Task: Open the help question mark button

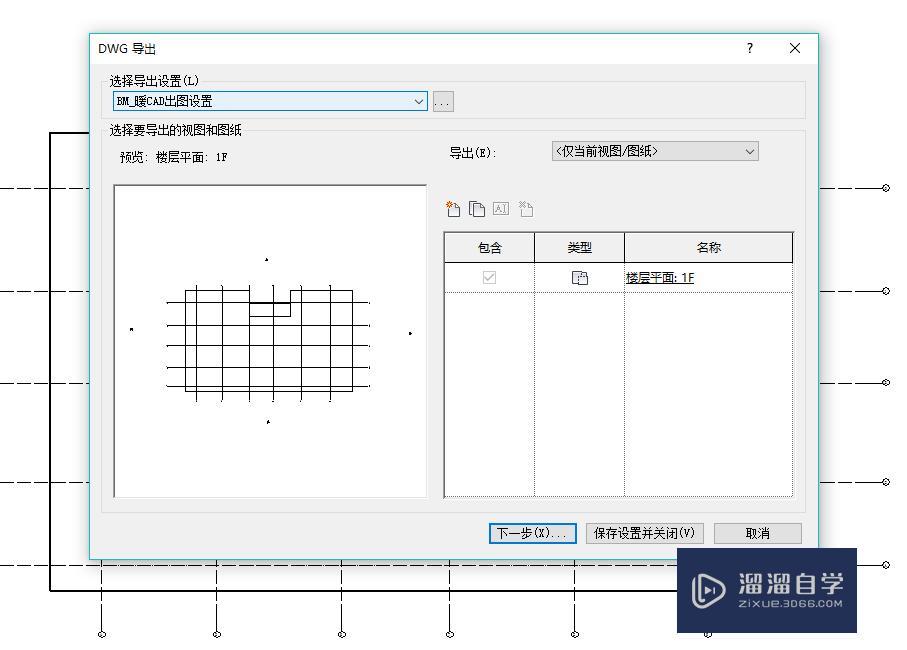Action: pyautogui.click(x=750, y=48)
